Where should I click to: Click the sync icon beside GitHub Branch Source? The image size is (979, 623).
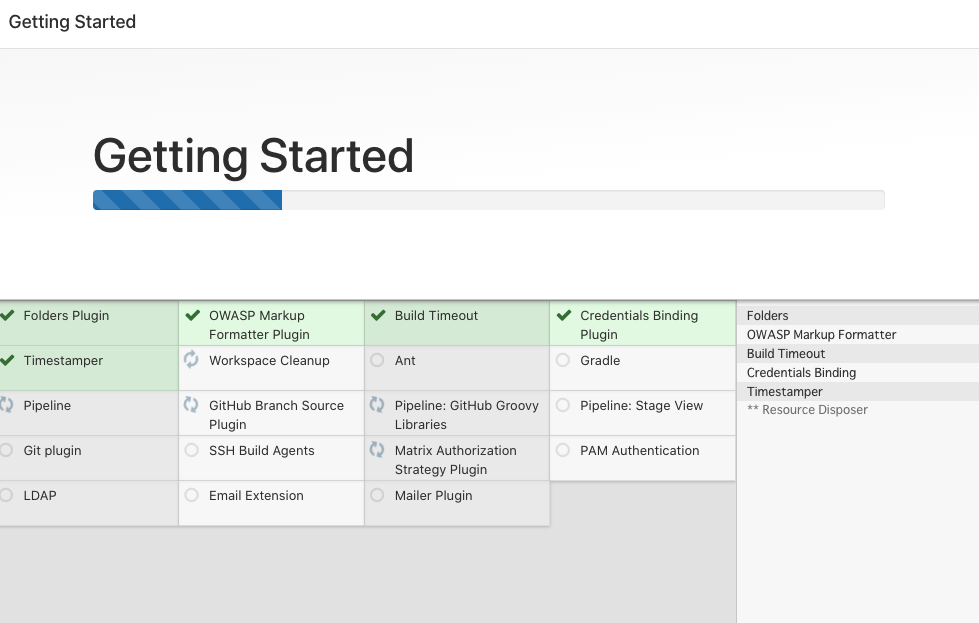click(191, 405)
